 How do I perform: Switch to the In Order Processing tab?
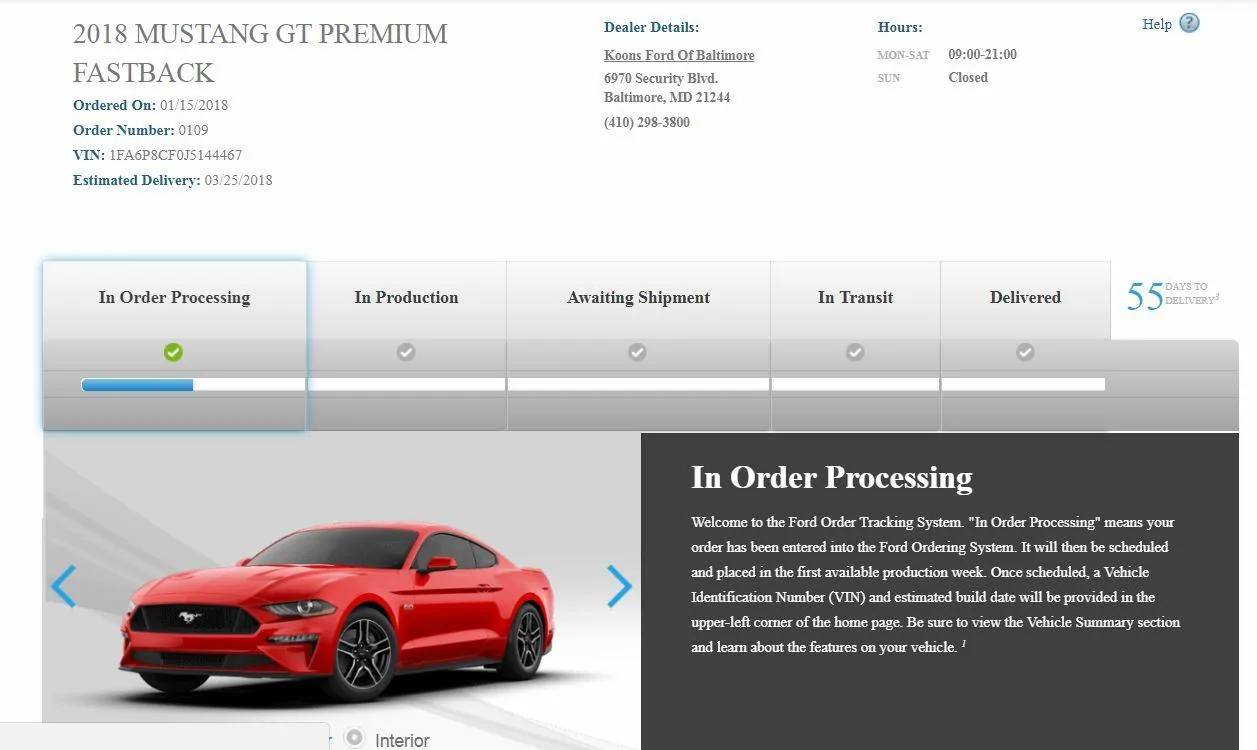(174, 300)
